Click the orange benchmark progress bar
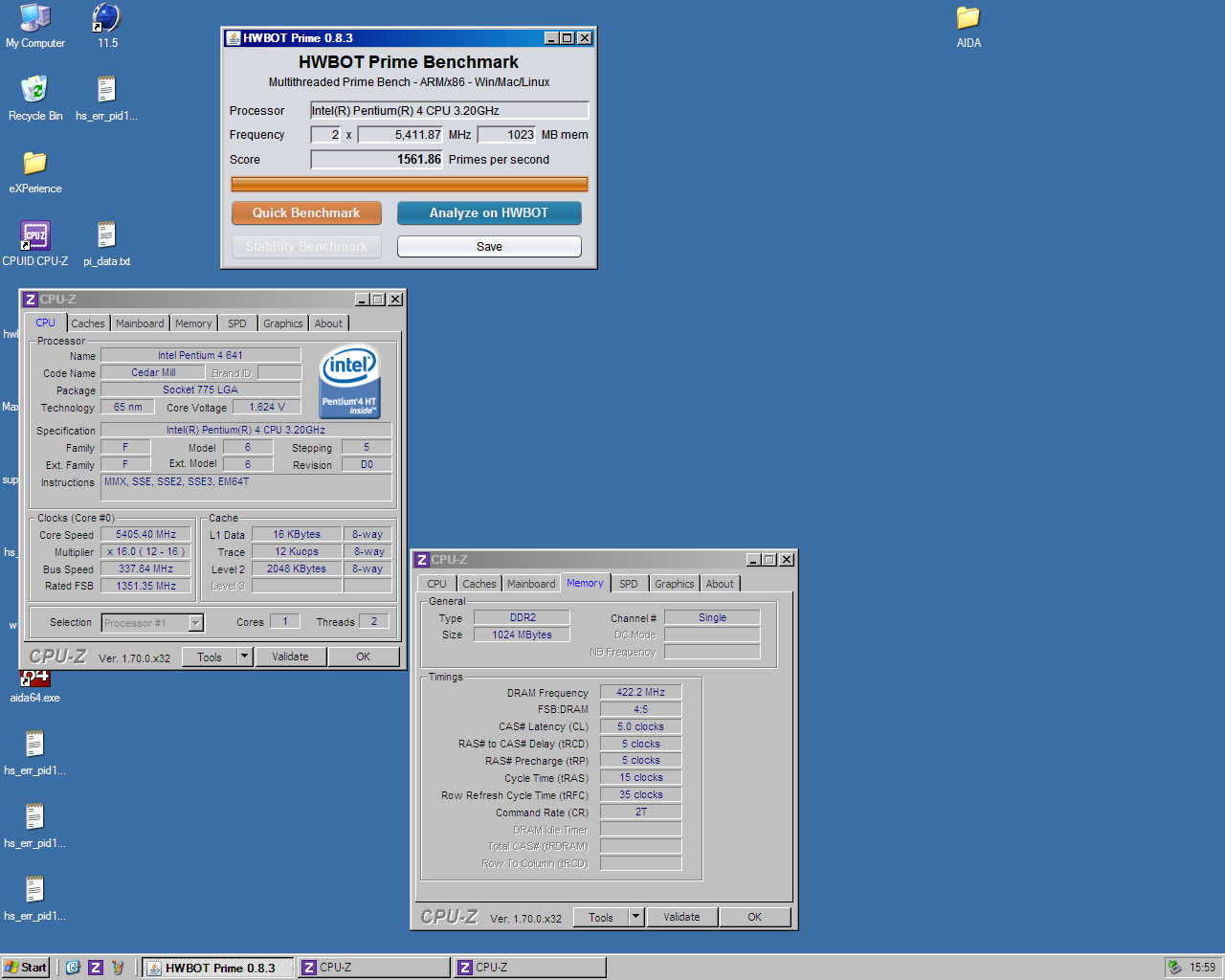Screen dimensions: 1225x980 click(x=410, y=185)
